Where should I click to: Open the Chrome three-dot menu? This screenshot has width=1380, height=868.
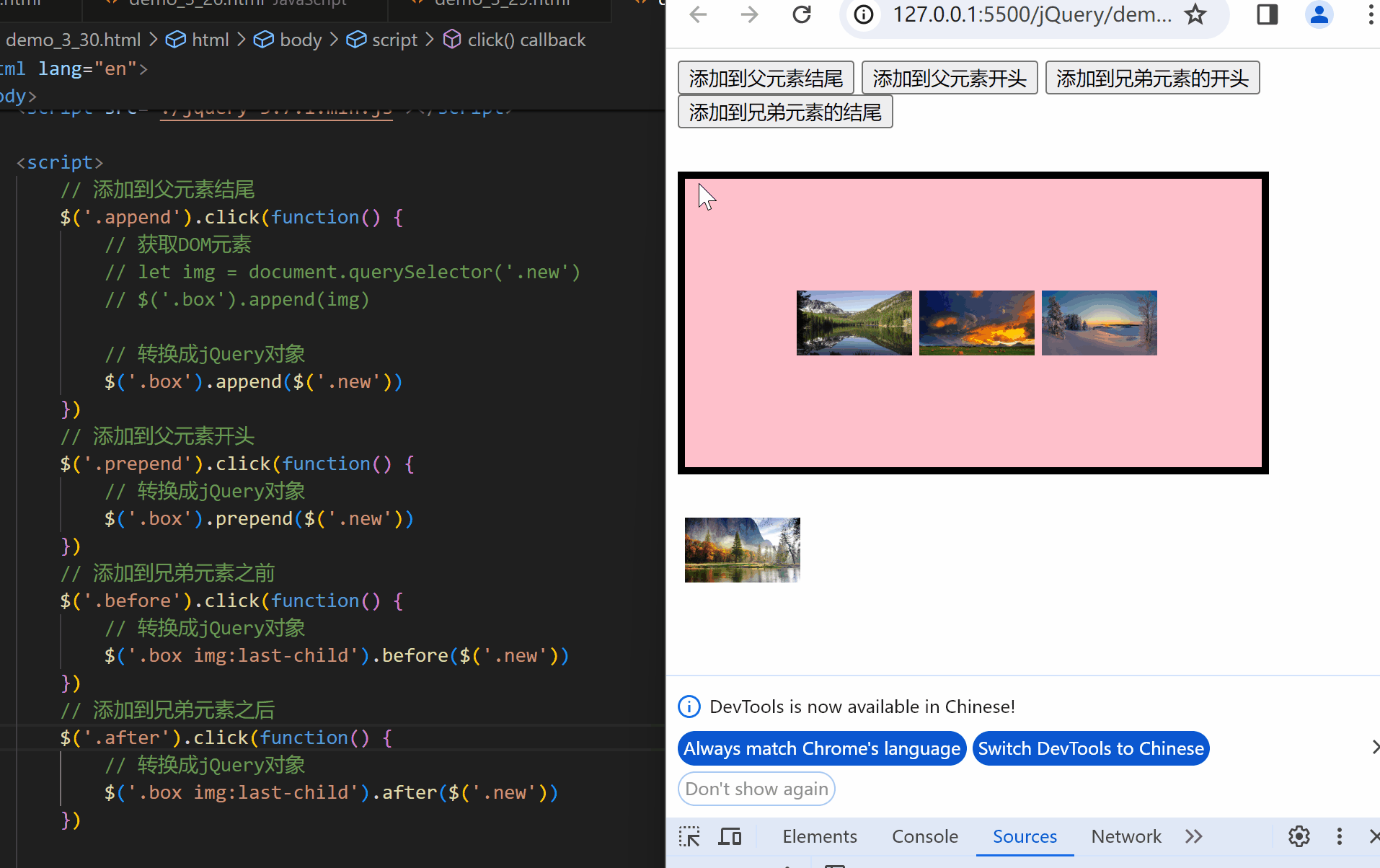(1370, 14)
